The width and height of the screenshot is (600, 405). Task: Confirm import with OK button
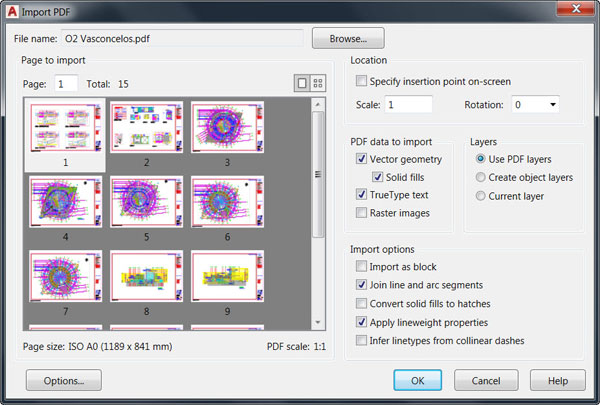pyautogui.click(x=417, y=380)
